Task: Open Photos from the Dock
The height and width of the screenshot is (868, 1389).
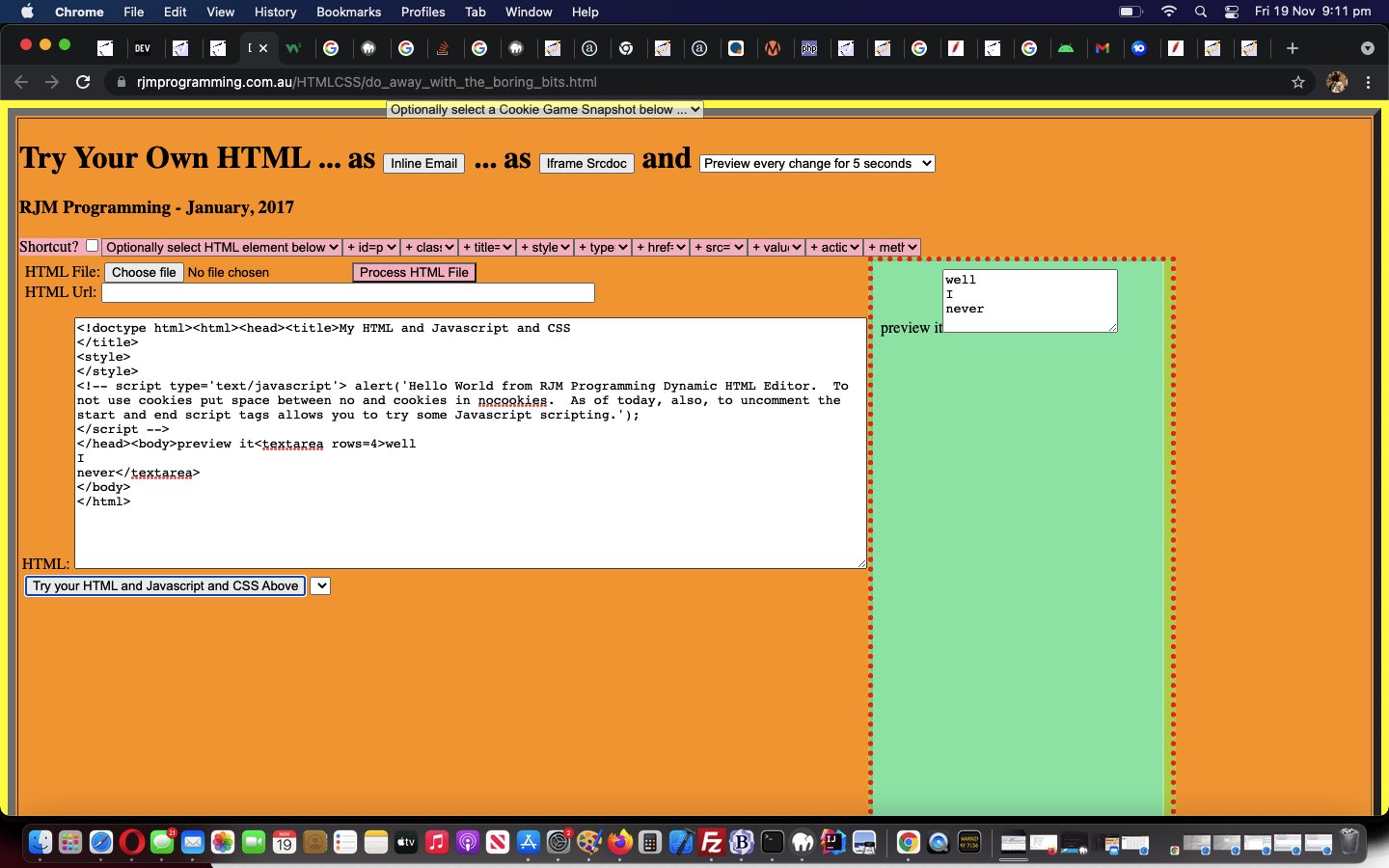Action: point(223,842)
